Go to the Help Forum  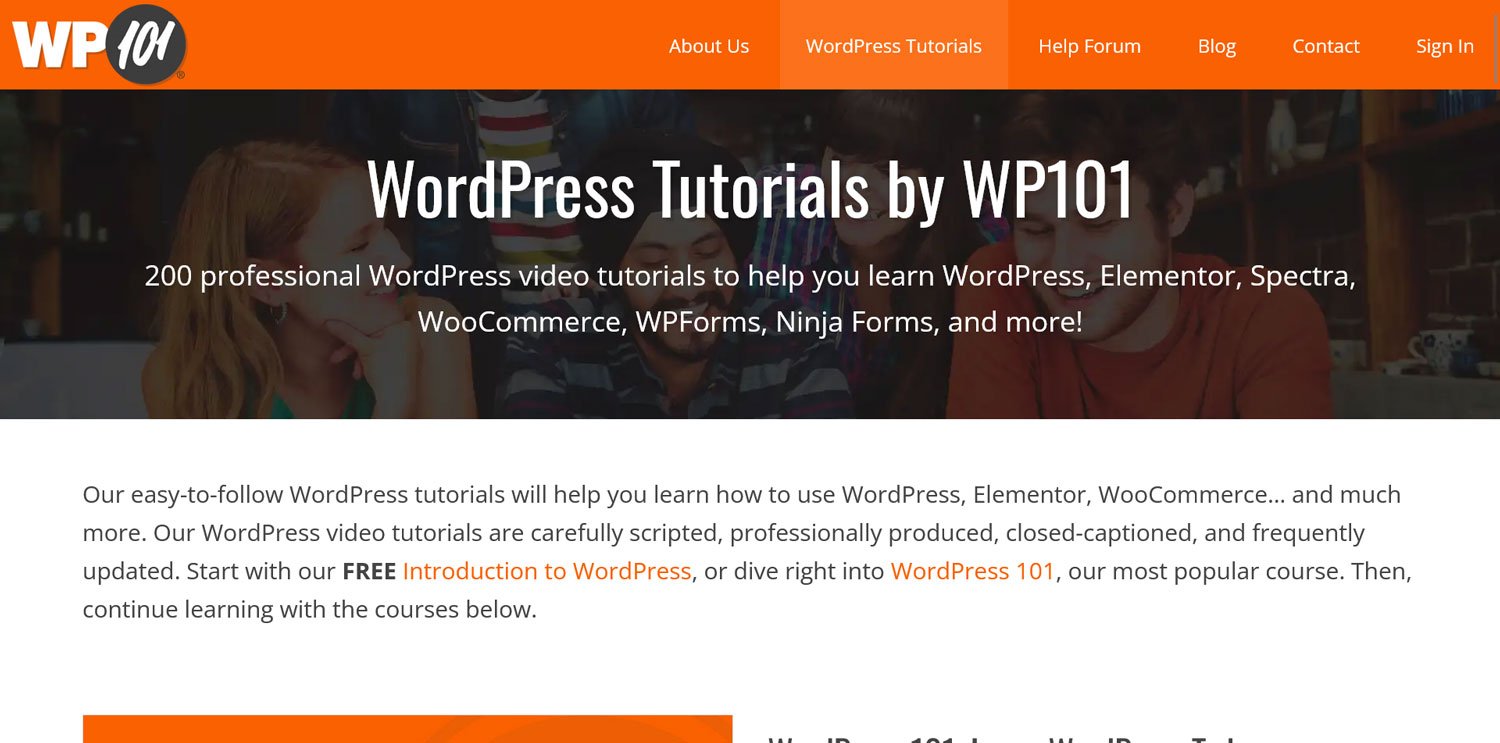coord(1089,46)
